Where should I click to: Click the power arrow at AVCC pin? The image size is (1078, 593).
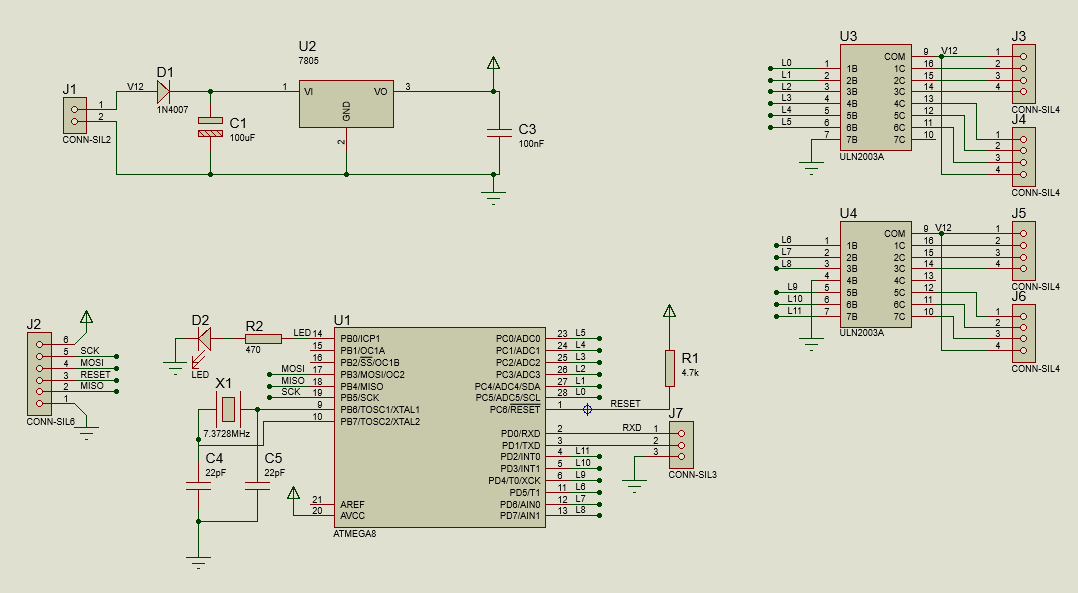point(293,493)
